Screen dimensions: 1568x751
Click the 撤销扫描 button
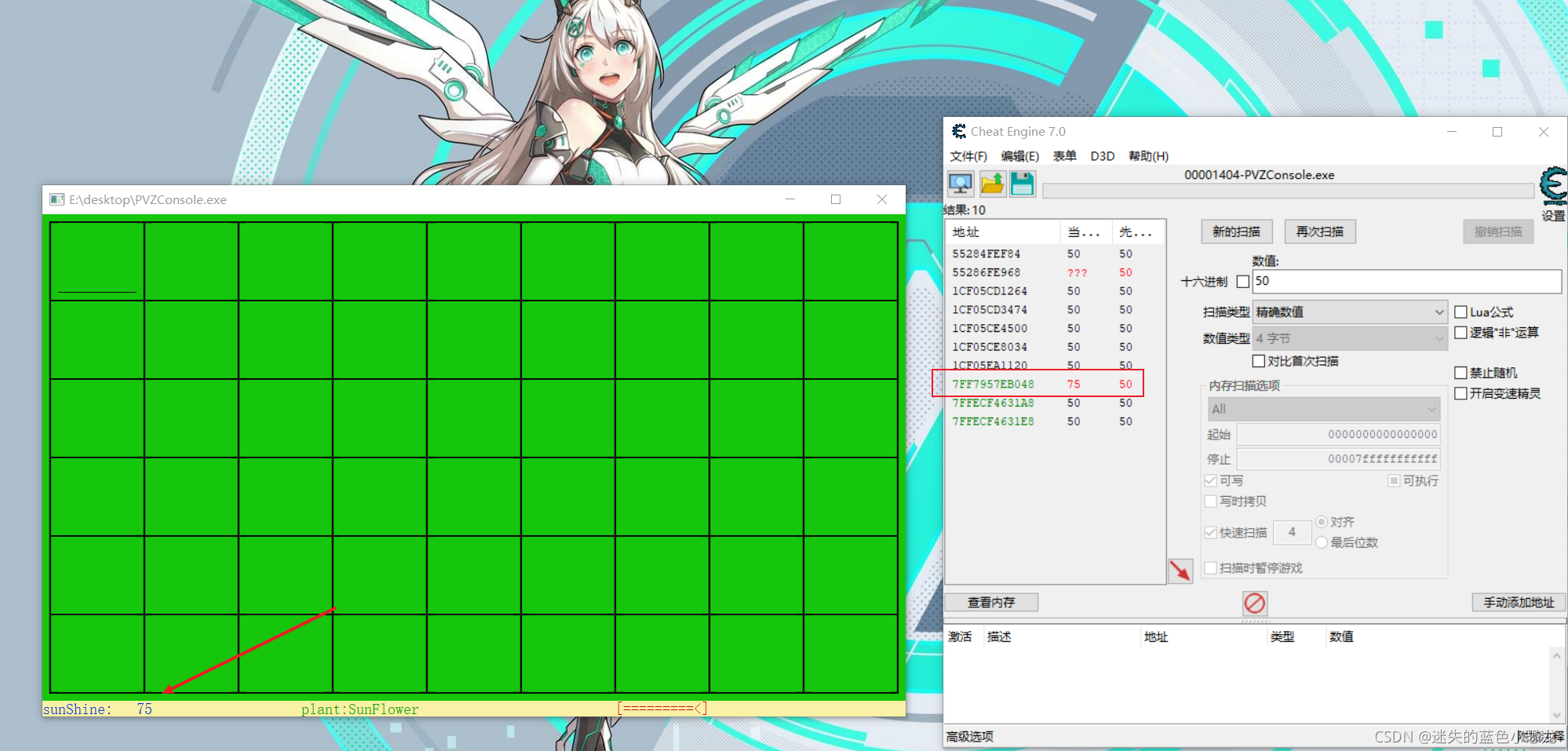point(1498,231)
